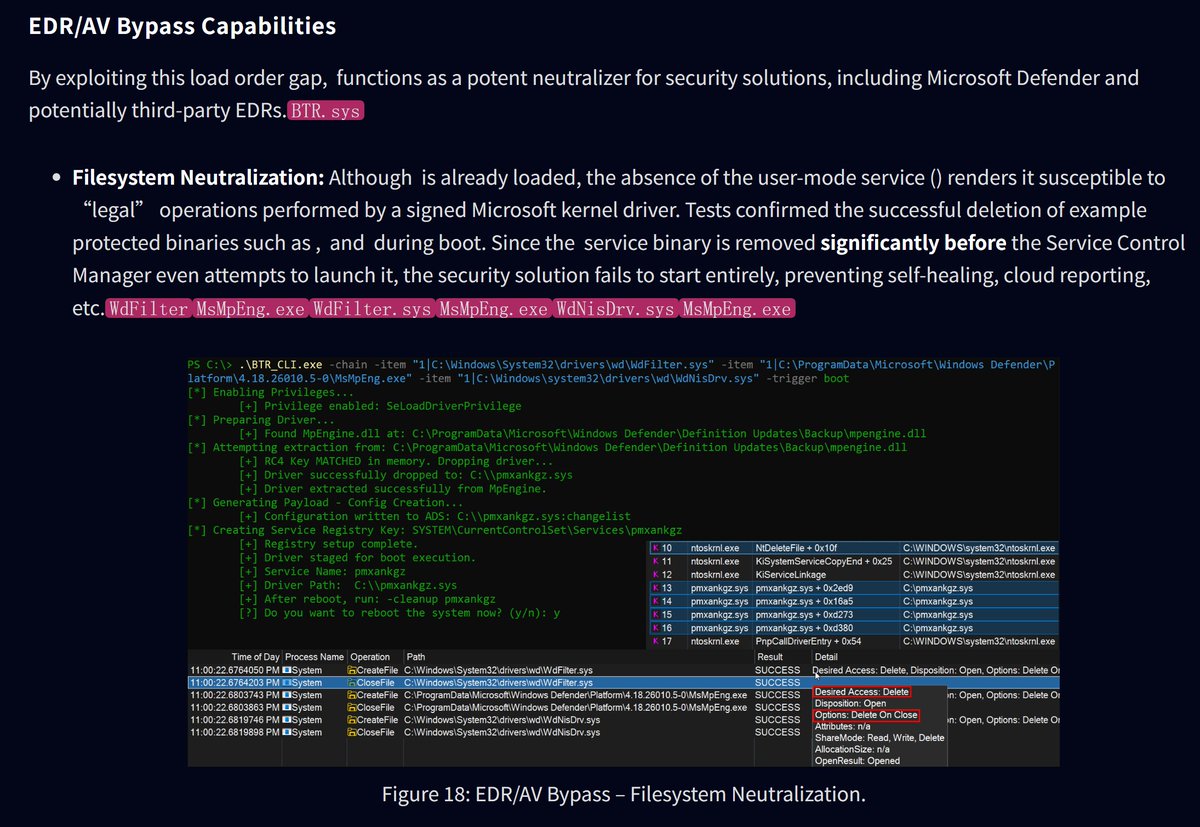Click the Time of Day column header

point(254,657)
